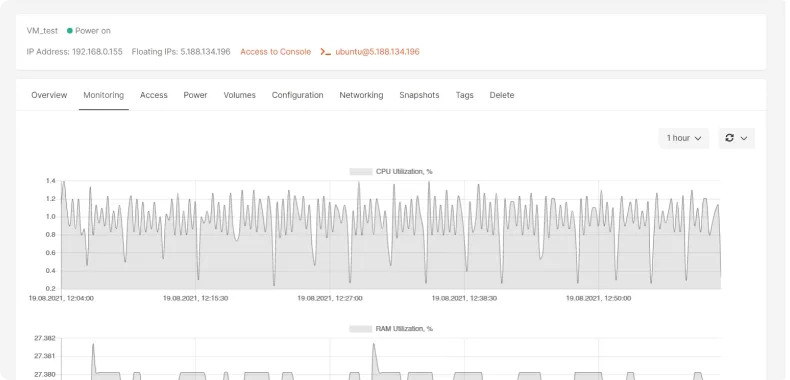Switch to the Overview tab
Screen dimensions: 790x380
click(49, 95)
